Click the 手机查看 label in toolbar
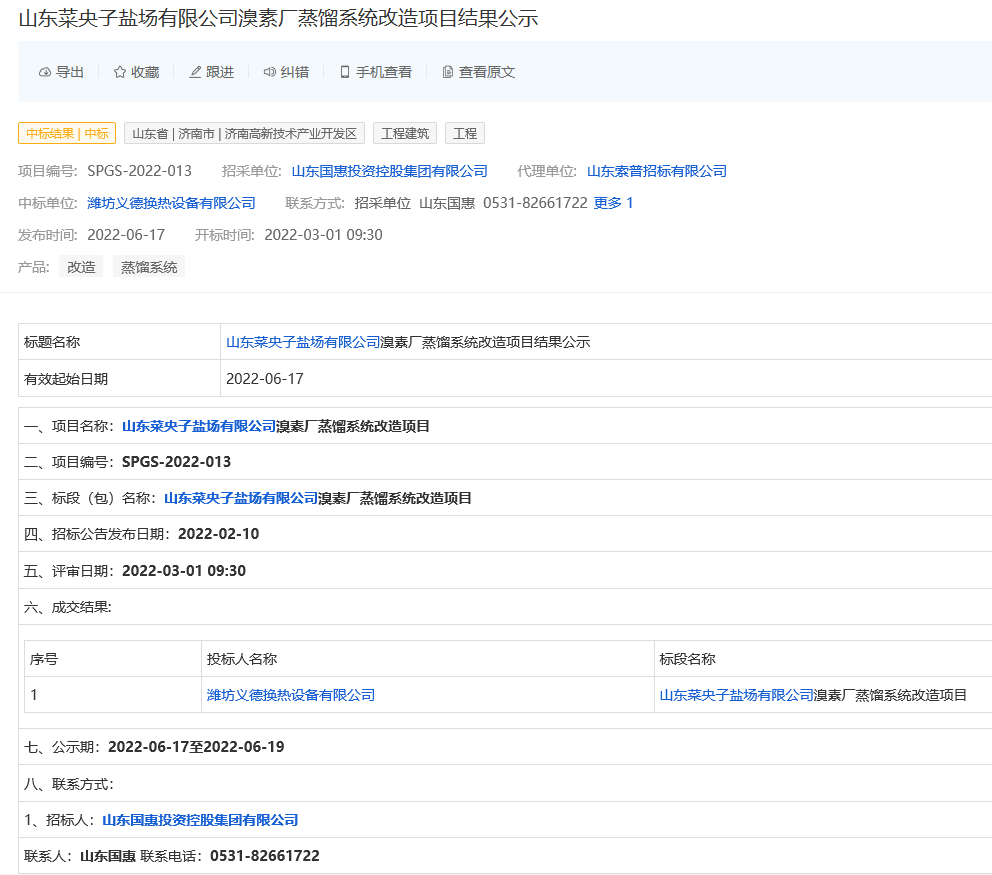The width and height of the screenshot is (992, 875). click(x=383, y=72)
